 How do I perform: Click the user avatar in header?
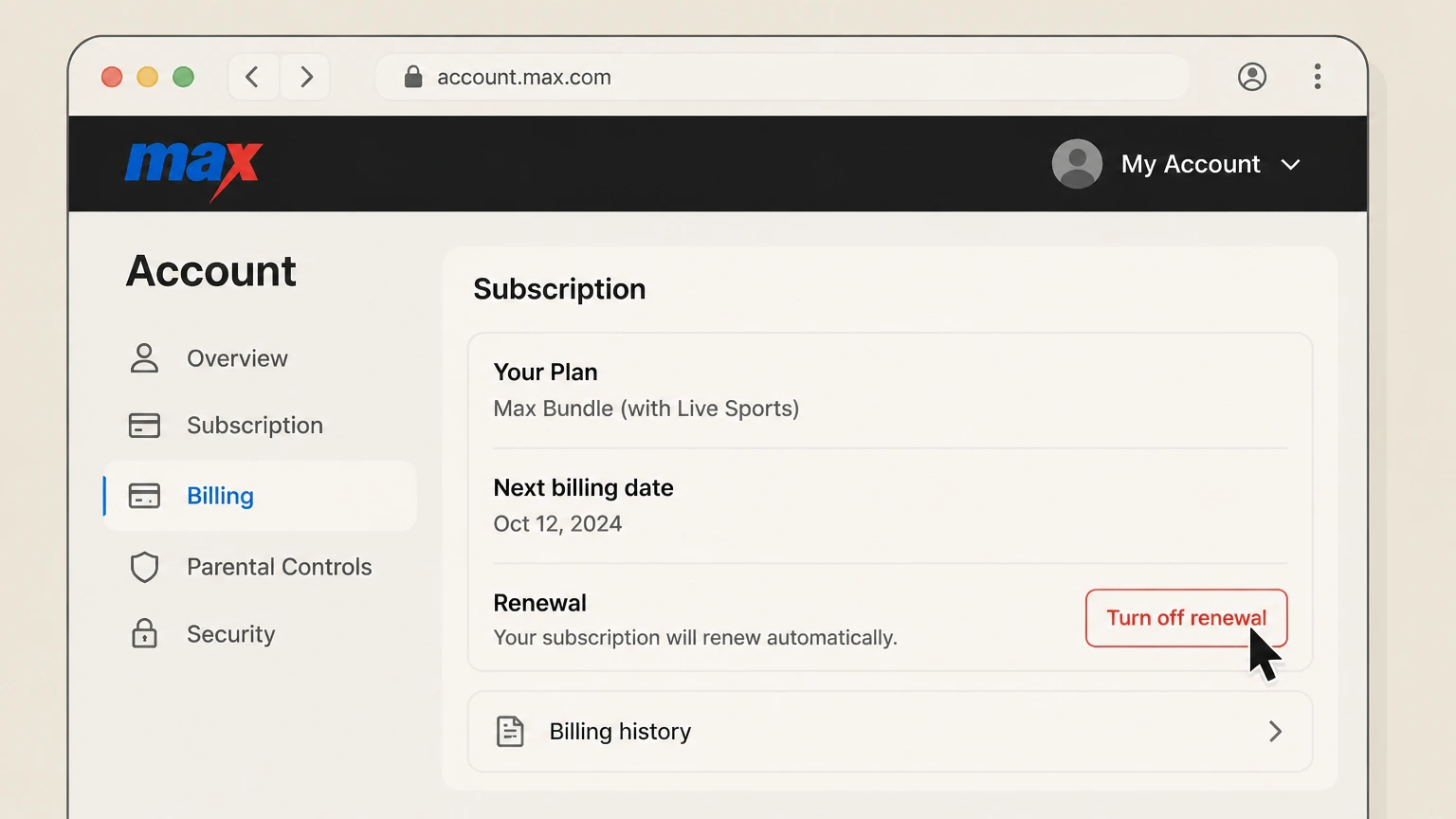coord(1077,164)
